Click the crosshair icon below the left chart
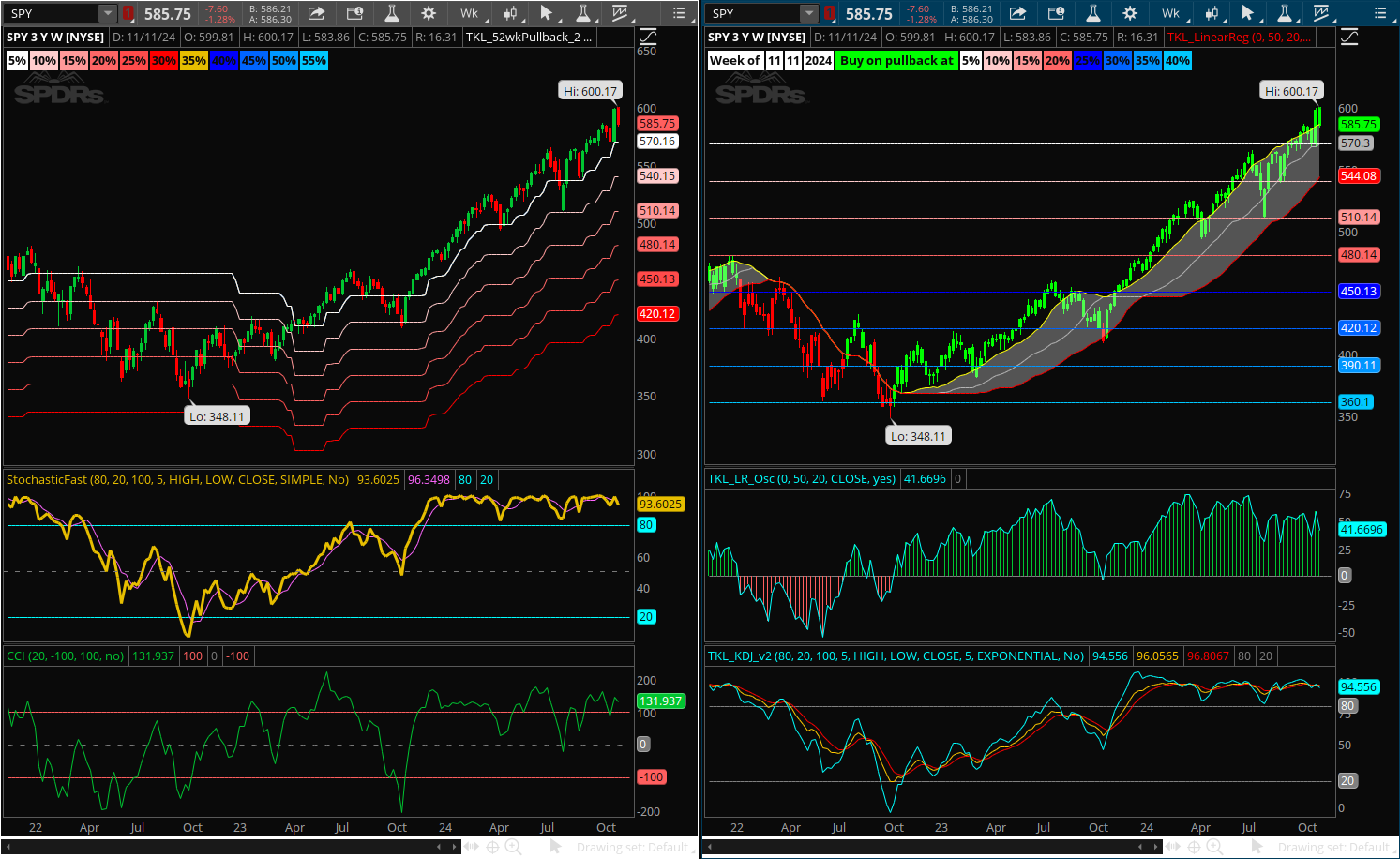The image size is (1400, 859). click(x=492, y=847)
